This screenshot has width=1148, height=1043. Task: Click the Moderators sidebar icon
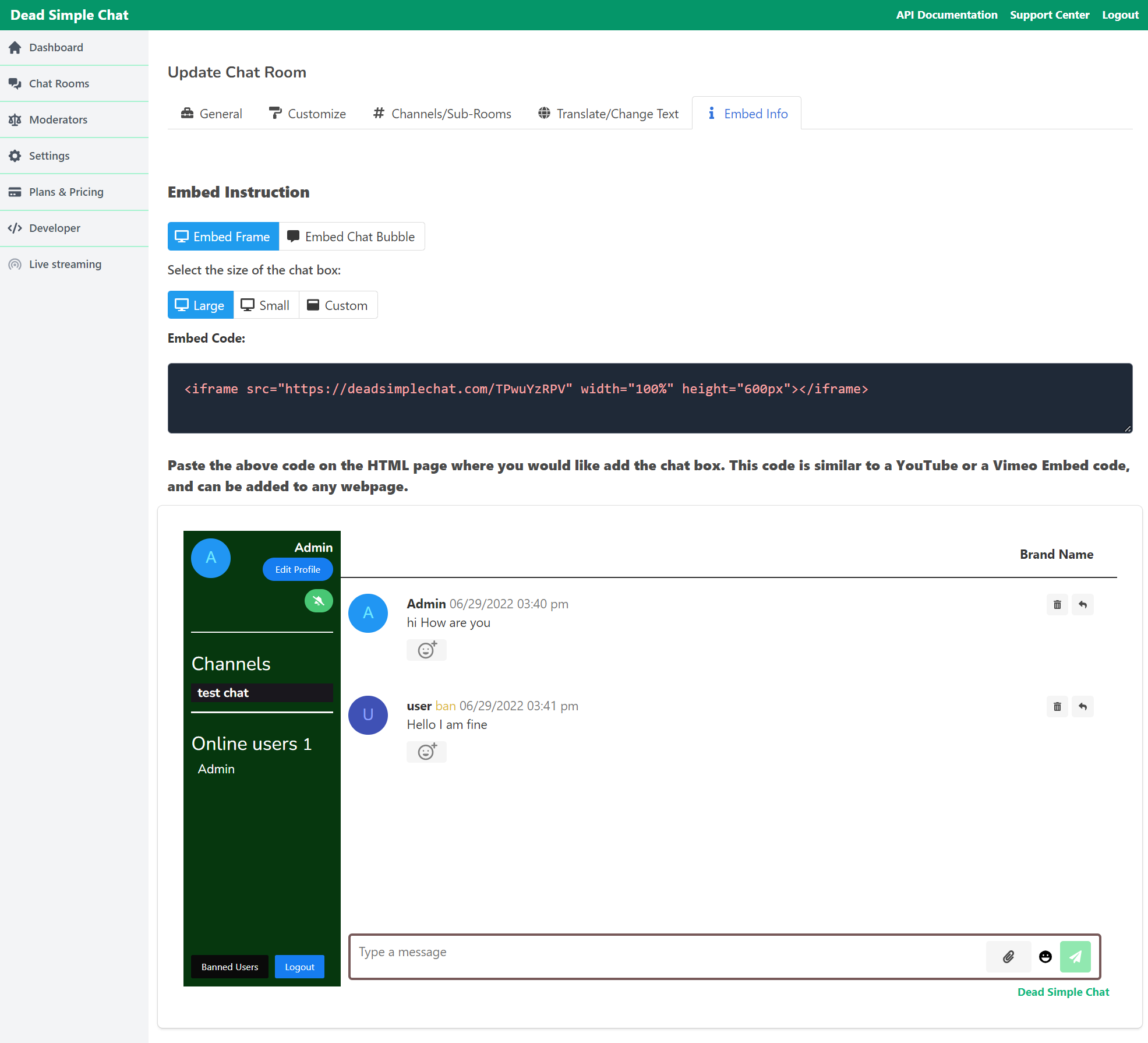coord(15,119)
